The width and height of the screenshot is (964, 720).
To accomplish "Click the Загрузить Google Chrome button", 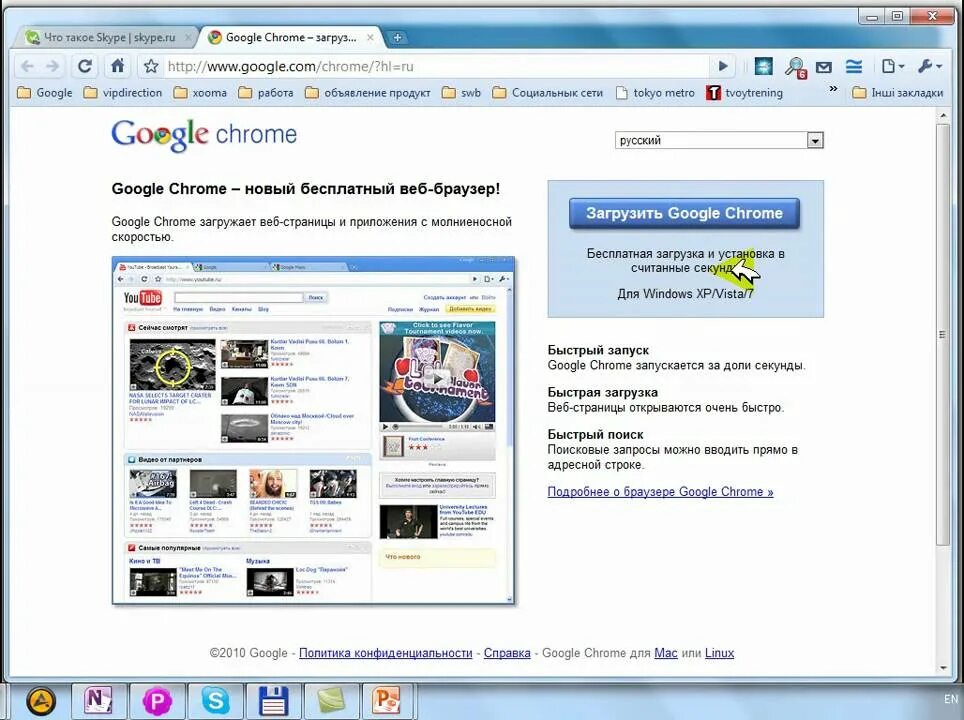I will coord(684,213).
